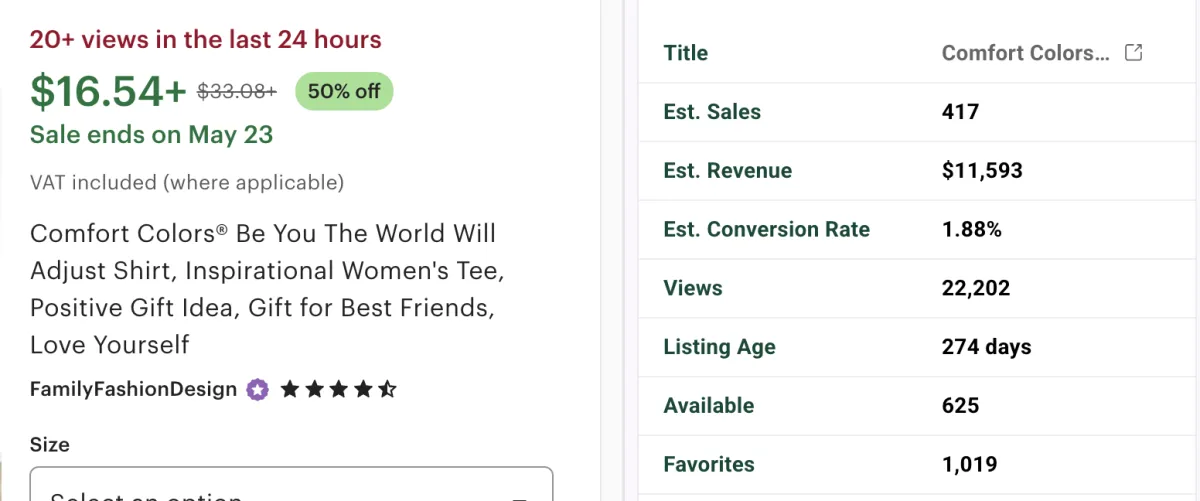Image resolution: width=1200 pixels, height=501 pixels.
Task: Click the purple Star Seller badge icon
Action: 257,389
